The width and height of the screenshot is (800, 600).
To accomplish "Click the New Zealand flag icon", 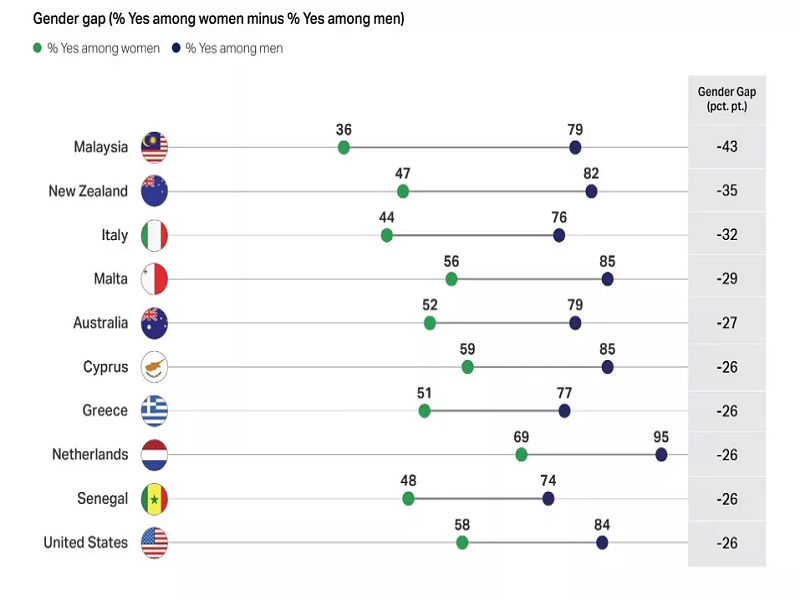I will click(154, 191).
